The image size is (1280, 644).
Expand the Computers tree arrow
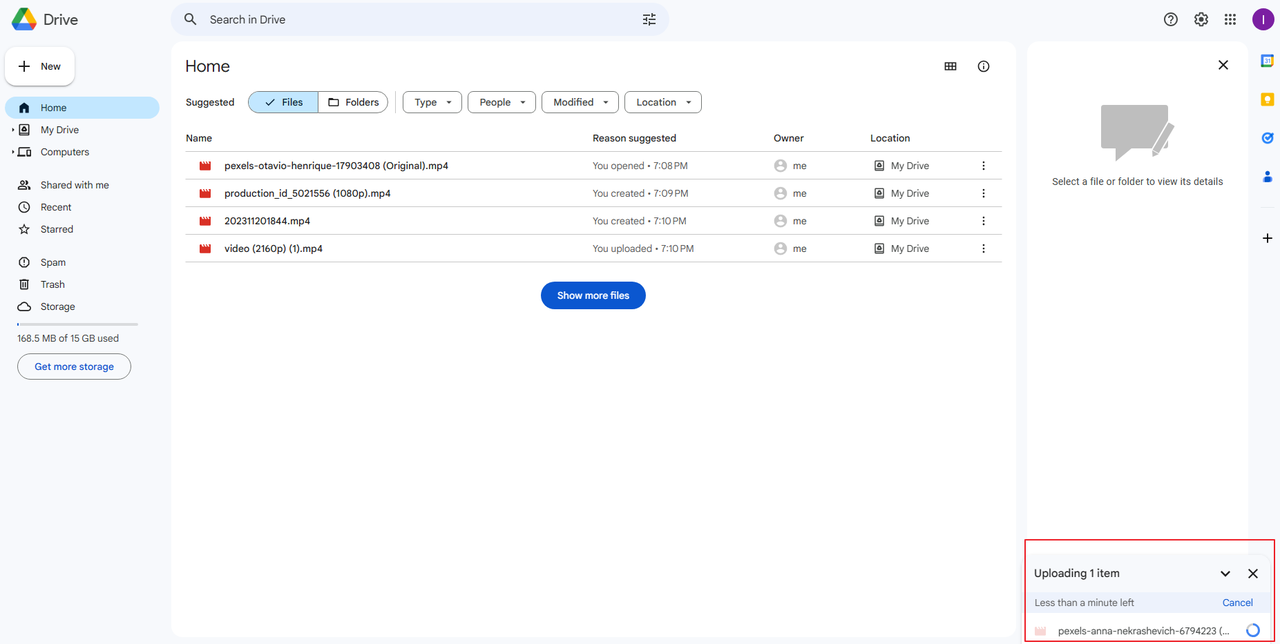[13, 152]
